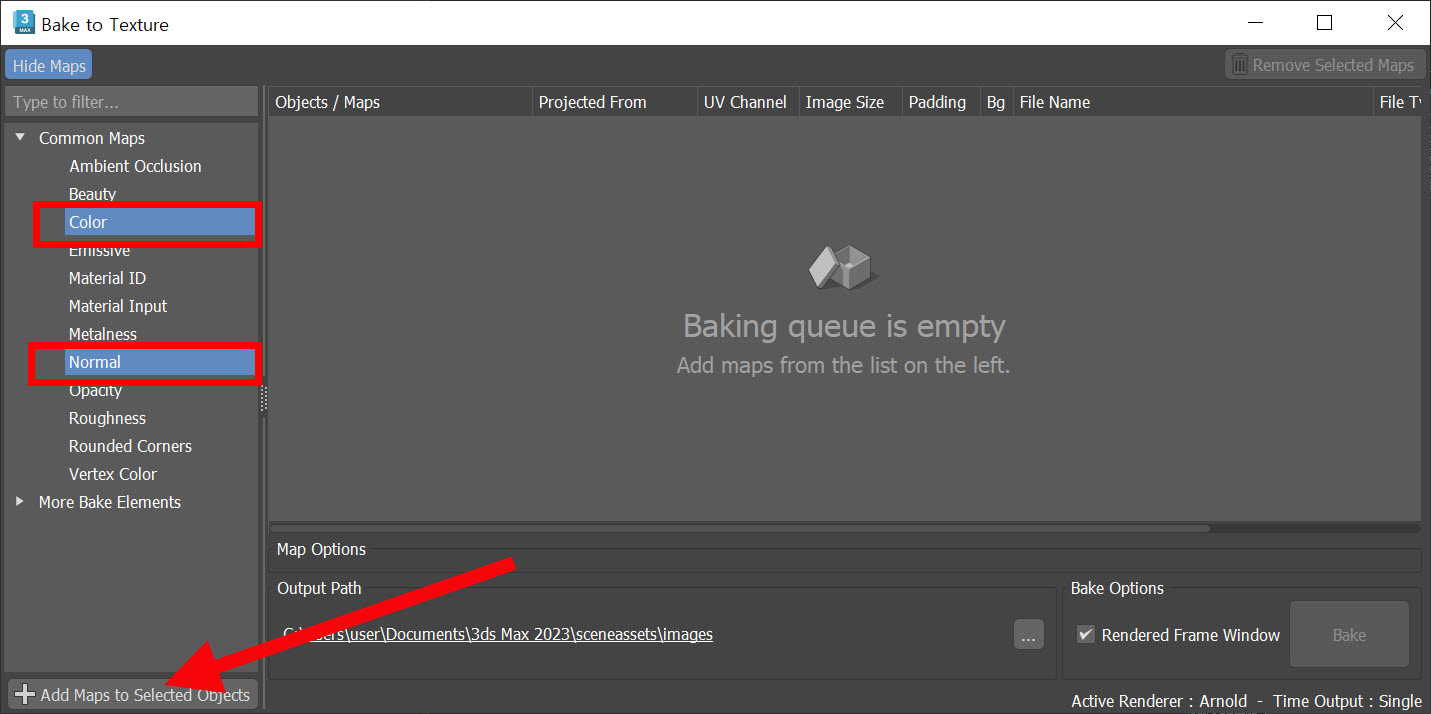Click Add Maps to Selected Objects button

pos(133,695)
